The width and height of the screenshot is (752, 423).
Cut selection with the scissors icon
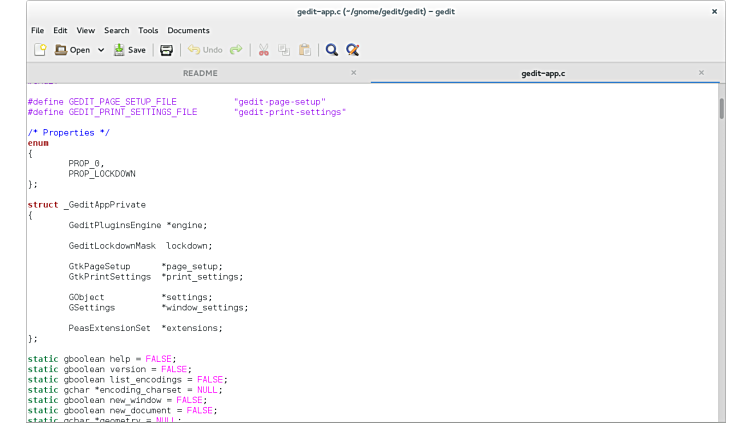[263, 50]
